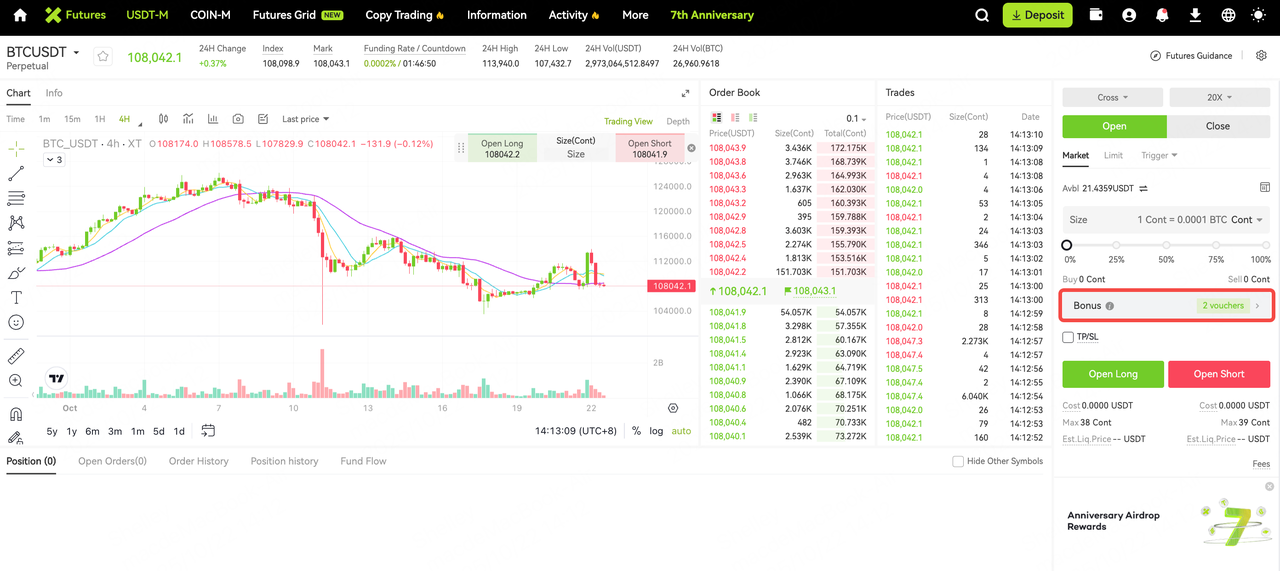Click the green Open Long button
The height and width of the screenshot is (571, 1280).
click(x=1113, y=374)
